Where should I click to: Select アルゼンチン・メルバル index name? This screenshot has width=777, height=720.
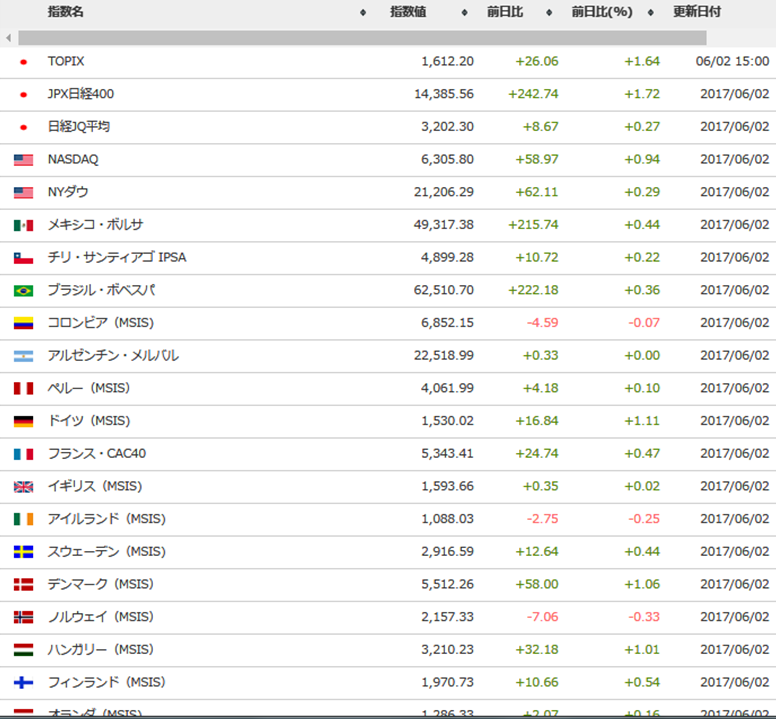coord(113,355)
